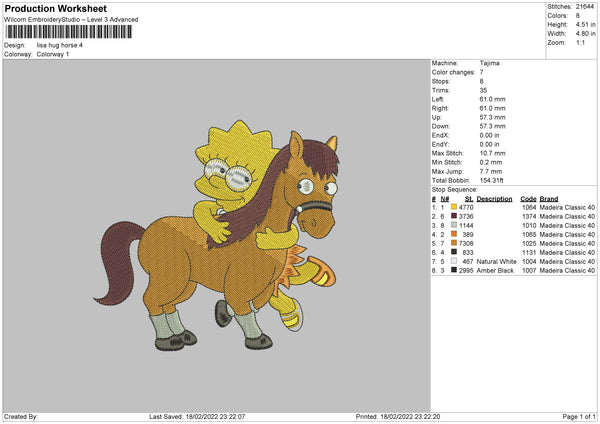Click the Machine value 'Tajima'
The height and width of the screenshot is (424, 600).
click(489, 63)
